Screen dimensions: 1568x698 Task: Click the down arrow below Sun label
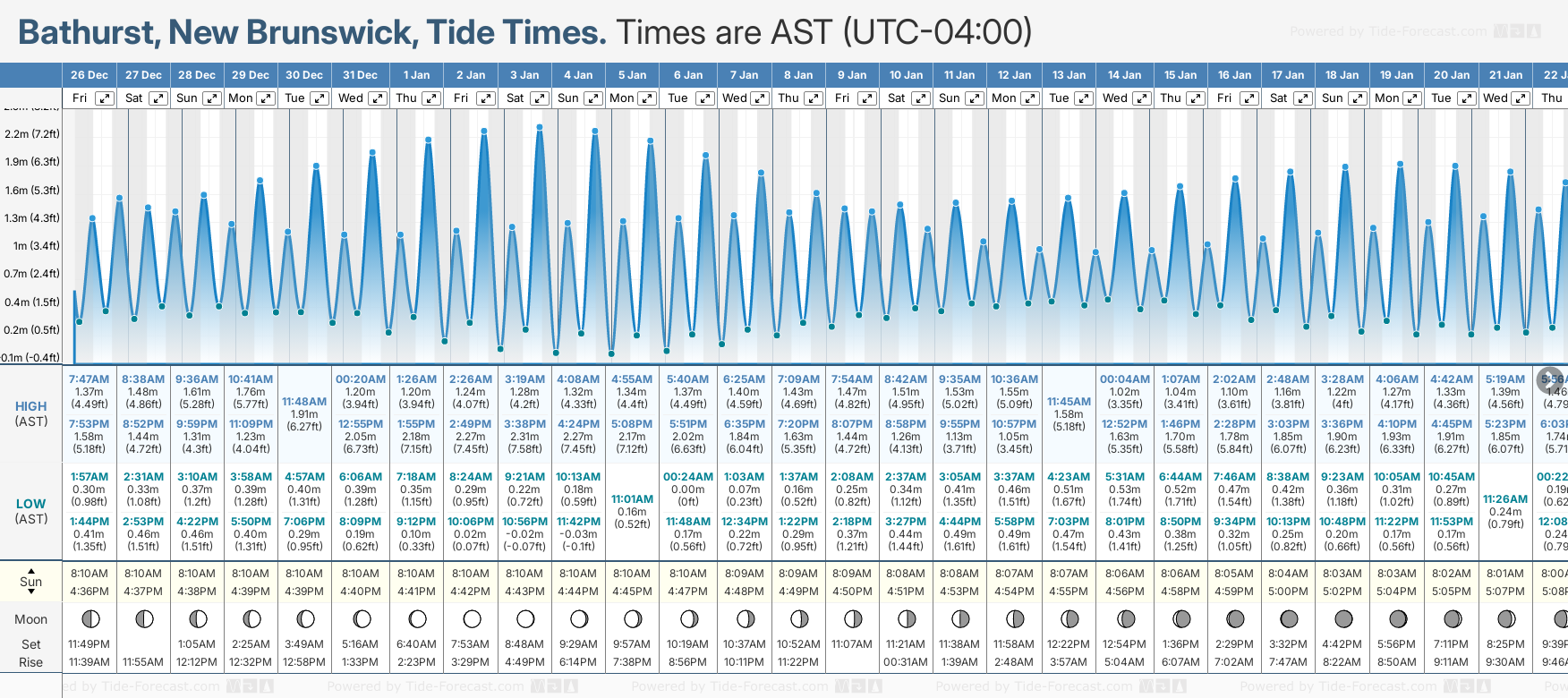tap(31, 593)
